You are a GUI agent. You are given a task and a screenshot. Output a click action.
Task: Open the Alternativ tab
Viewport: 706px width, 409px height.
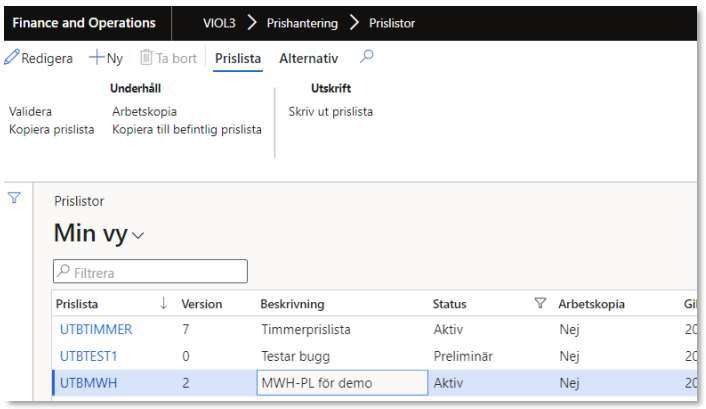tap(308, 58)
